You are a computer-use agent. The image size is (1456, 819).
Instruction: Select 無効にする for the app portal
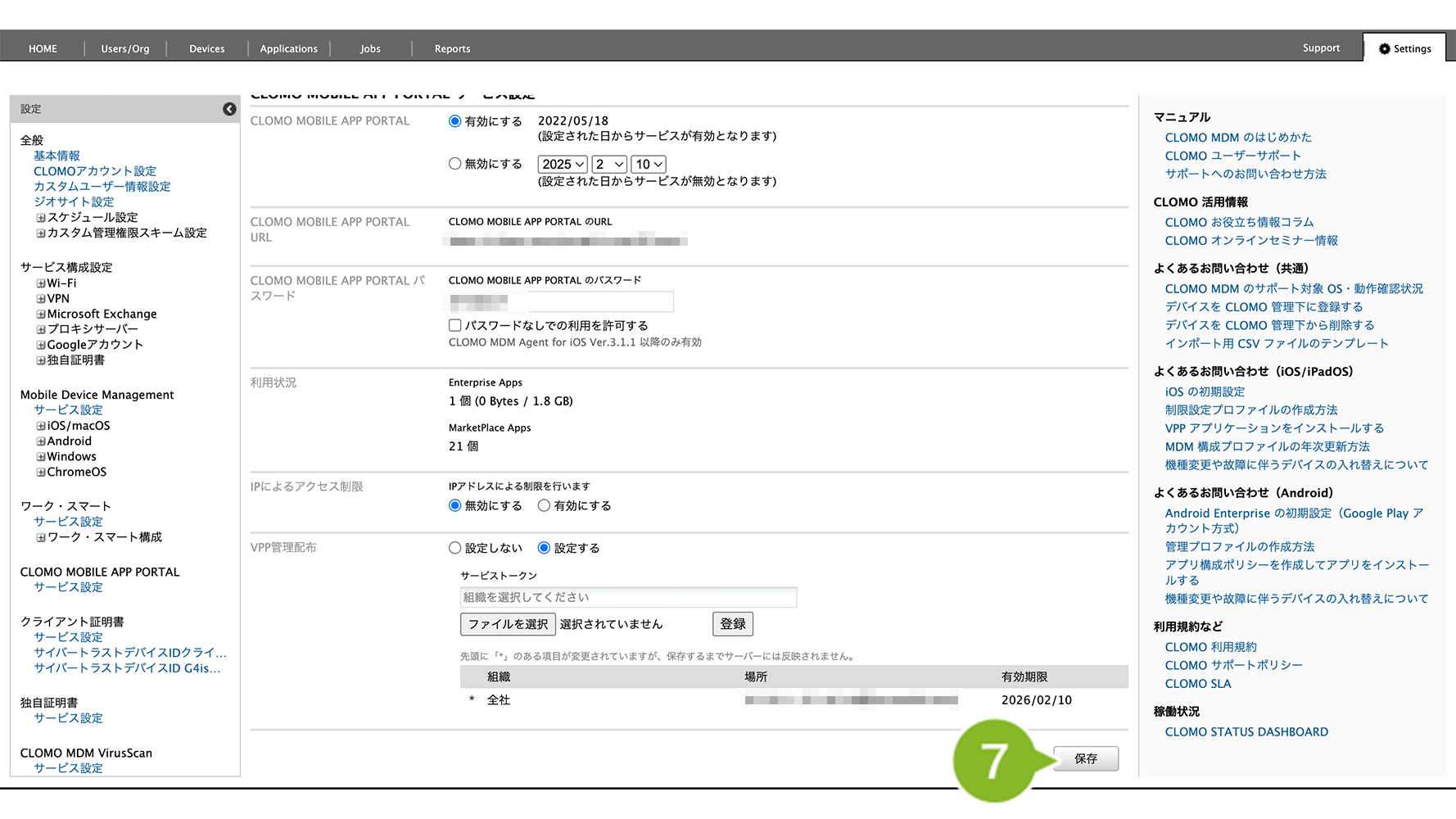[455, 164]
